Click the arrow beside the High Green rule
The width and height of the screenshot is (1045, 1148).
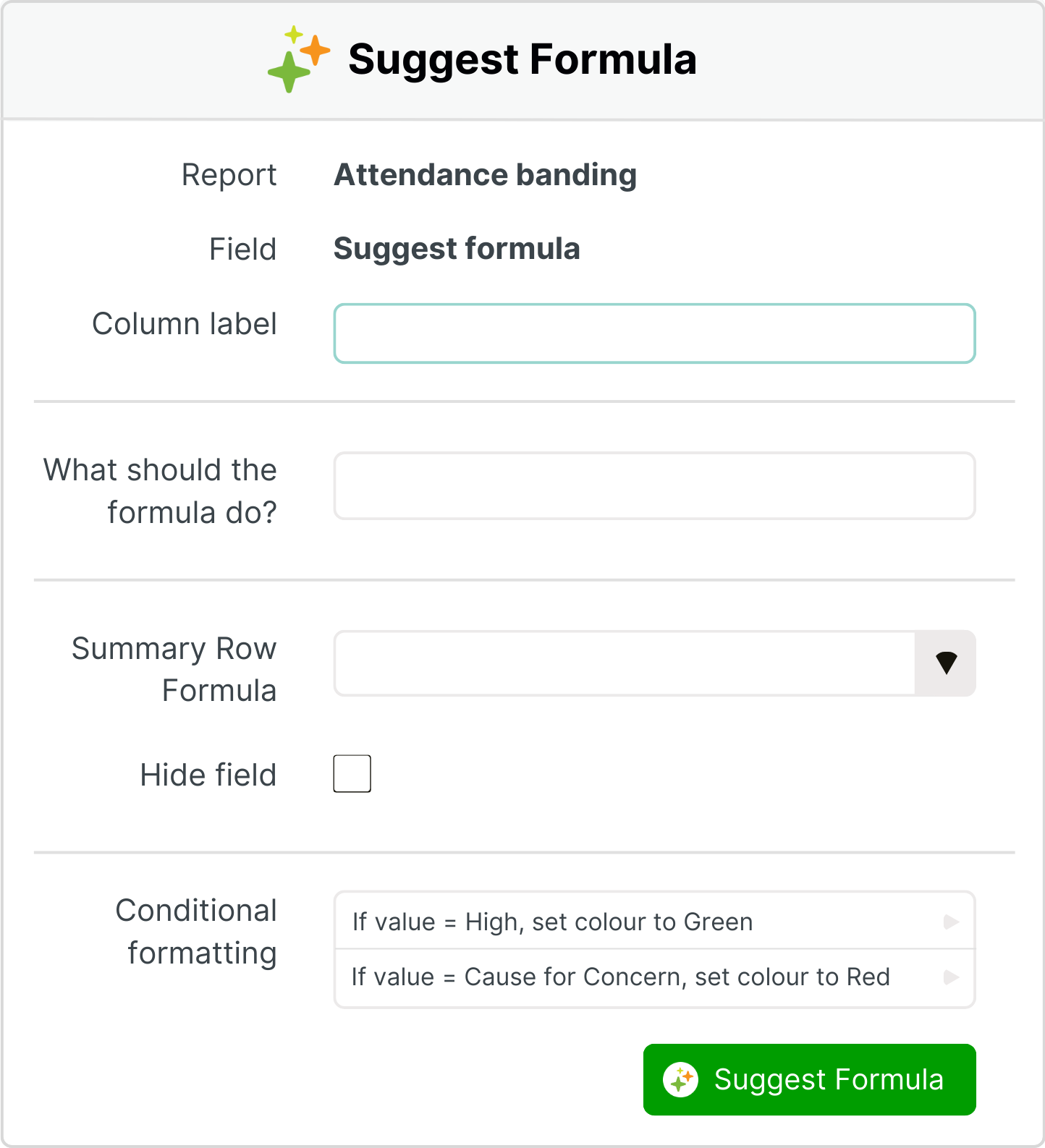(952, 922)
